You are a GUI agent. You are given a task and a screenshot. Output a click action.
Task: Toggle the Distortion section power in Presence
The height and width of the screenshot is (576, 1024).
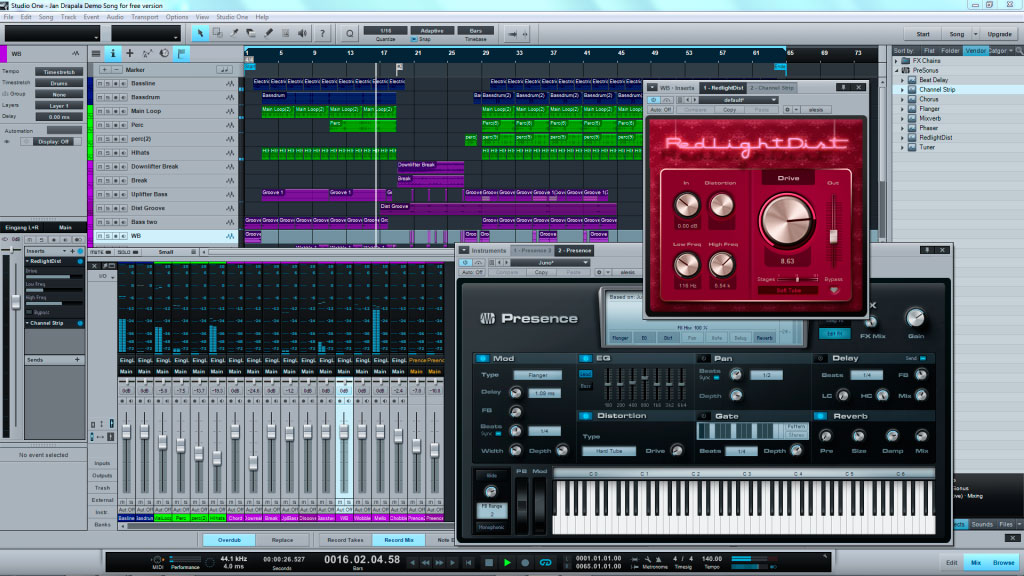click(585, 416)
